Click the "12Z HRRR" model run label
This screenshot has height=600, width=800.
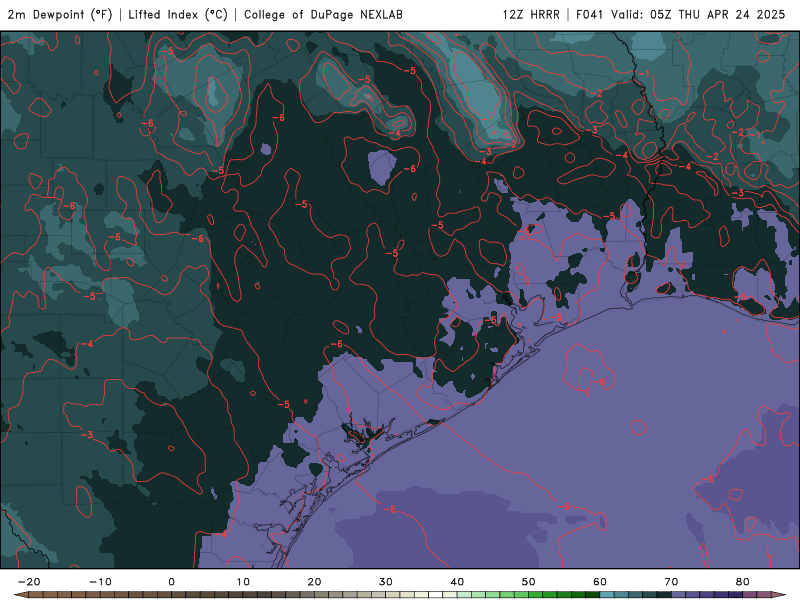click(x=531, y=15)
